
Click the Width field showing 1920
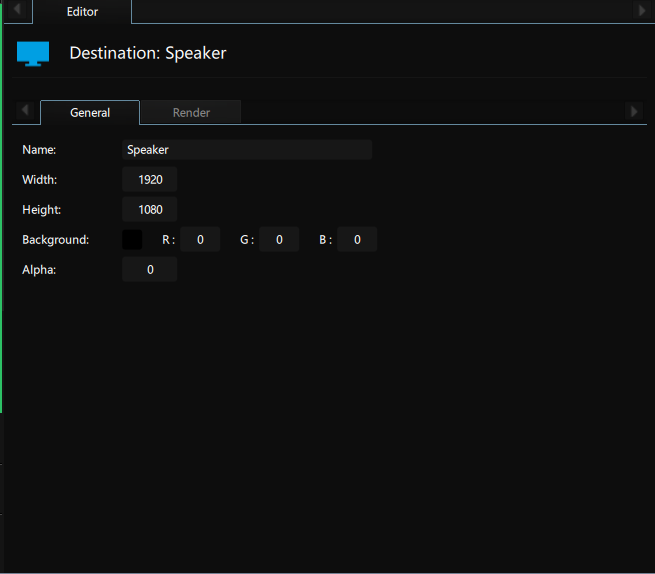tap(150, 180)
